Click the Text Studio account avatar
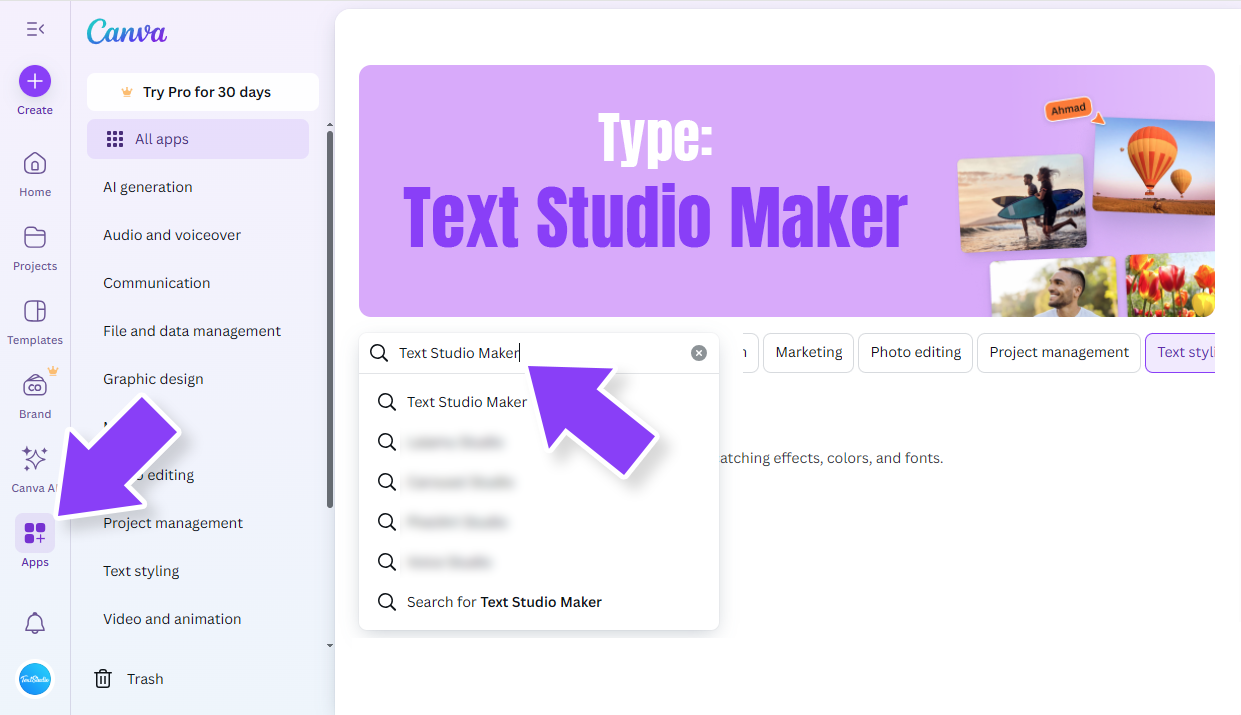 click(34, 679)
